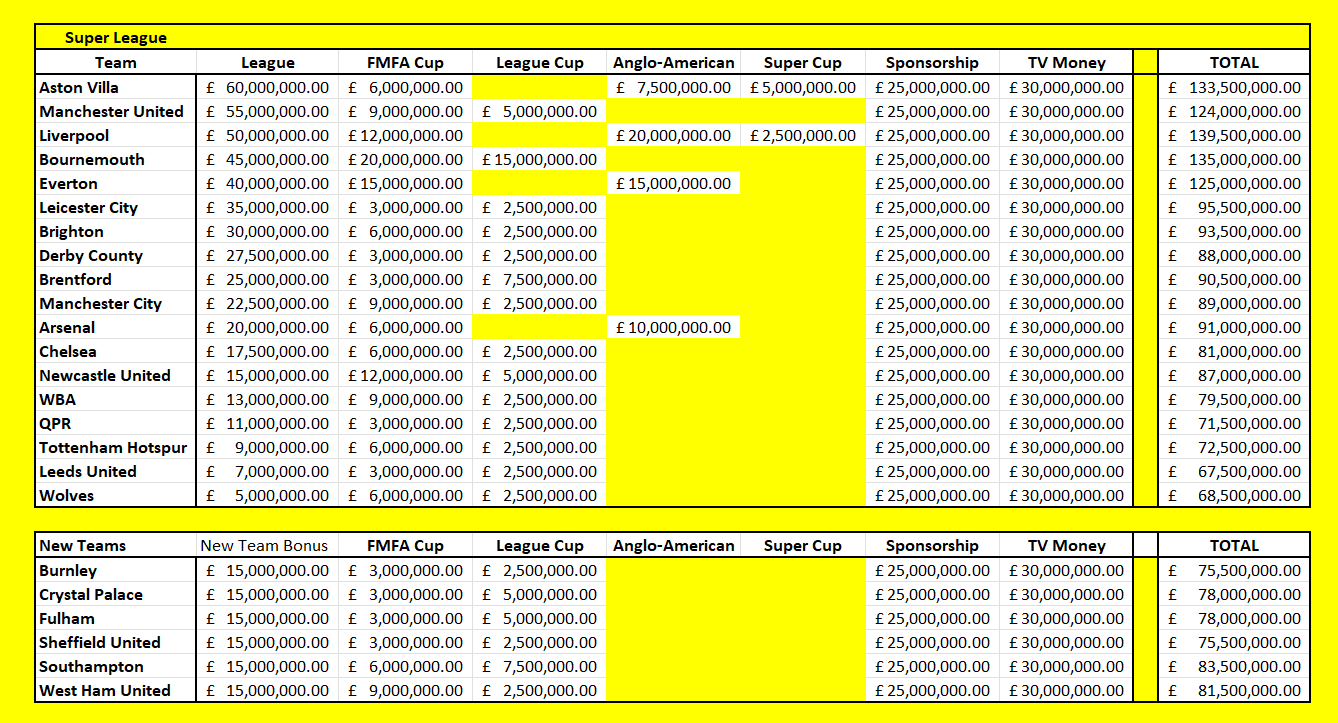
Task: Click the 'Sheffield United' team cell
Action: point(116,642)
